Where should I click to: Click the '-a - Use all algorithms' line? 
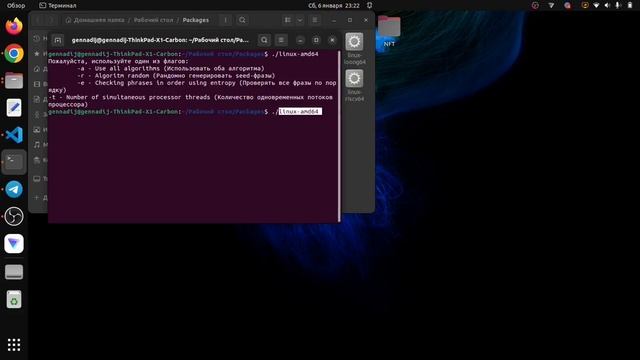(x=171, y=69)
